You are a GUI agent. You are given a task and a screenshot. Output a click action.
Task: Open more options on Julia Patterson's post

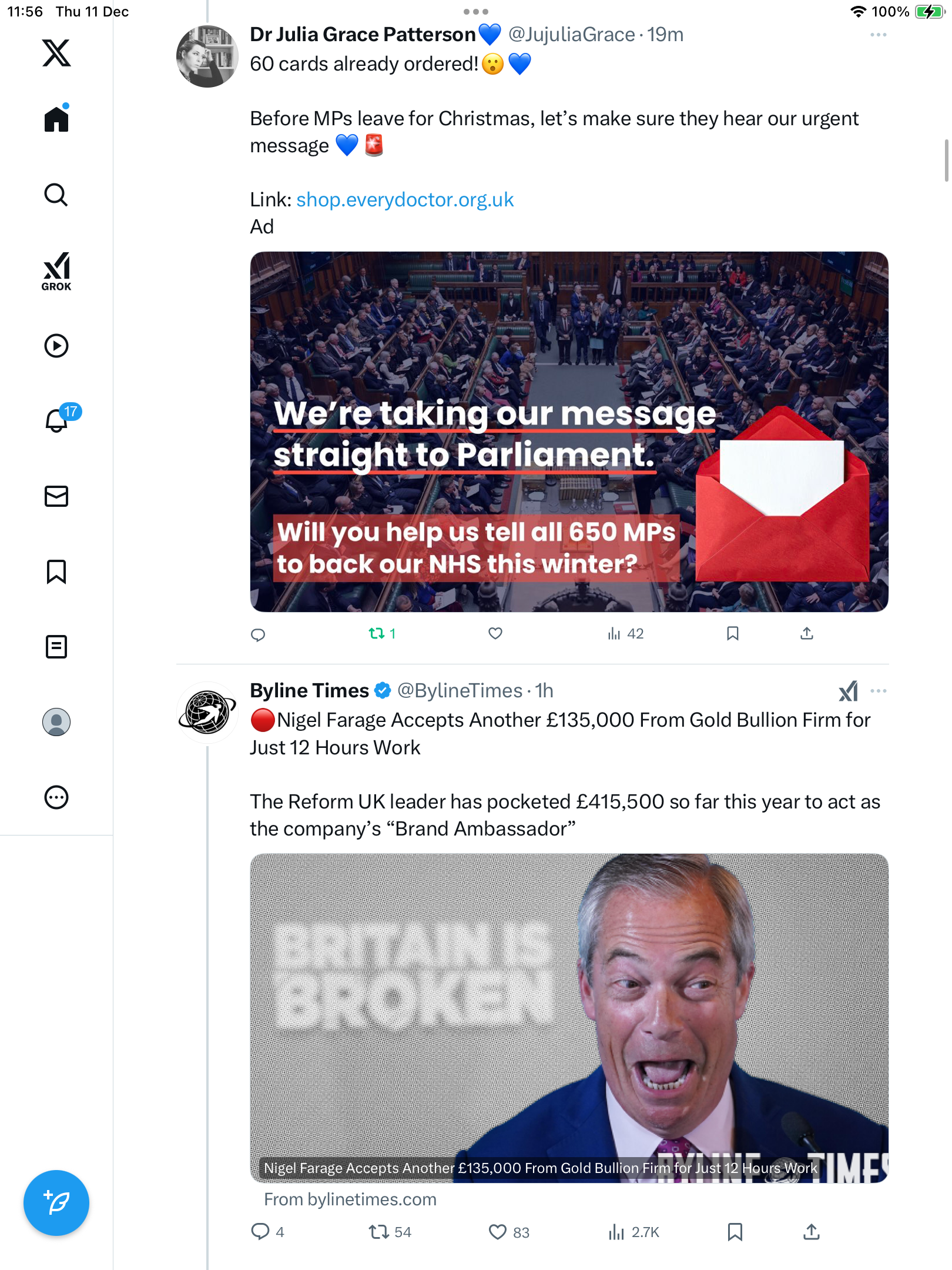coord(878,35)
